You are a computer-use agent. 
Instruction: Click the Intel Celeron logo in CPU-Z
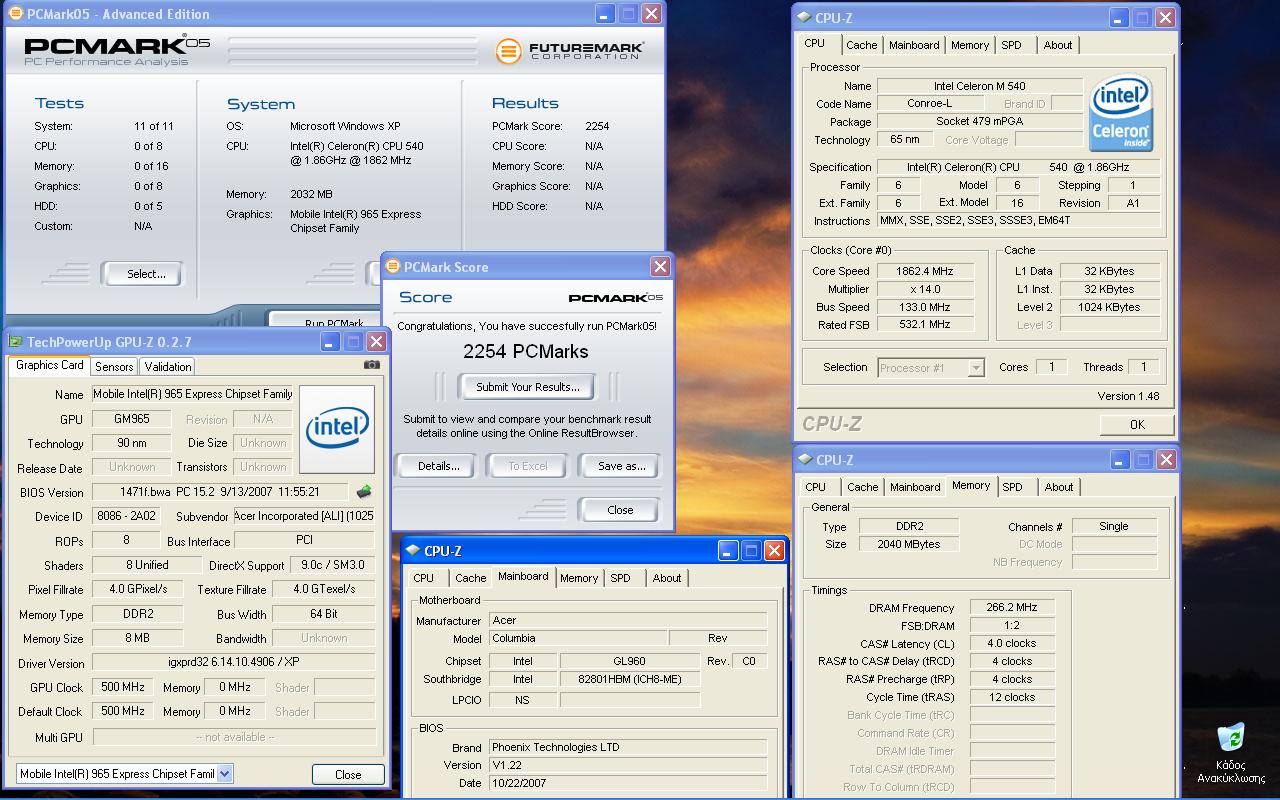[1121, 113]
